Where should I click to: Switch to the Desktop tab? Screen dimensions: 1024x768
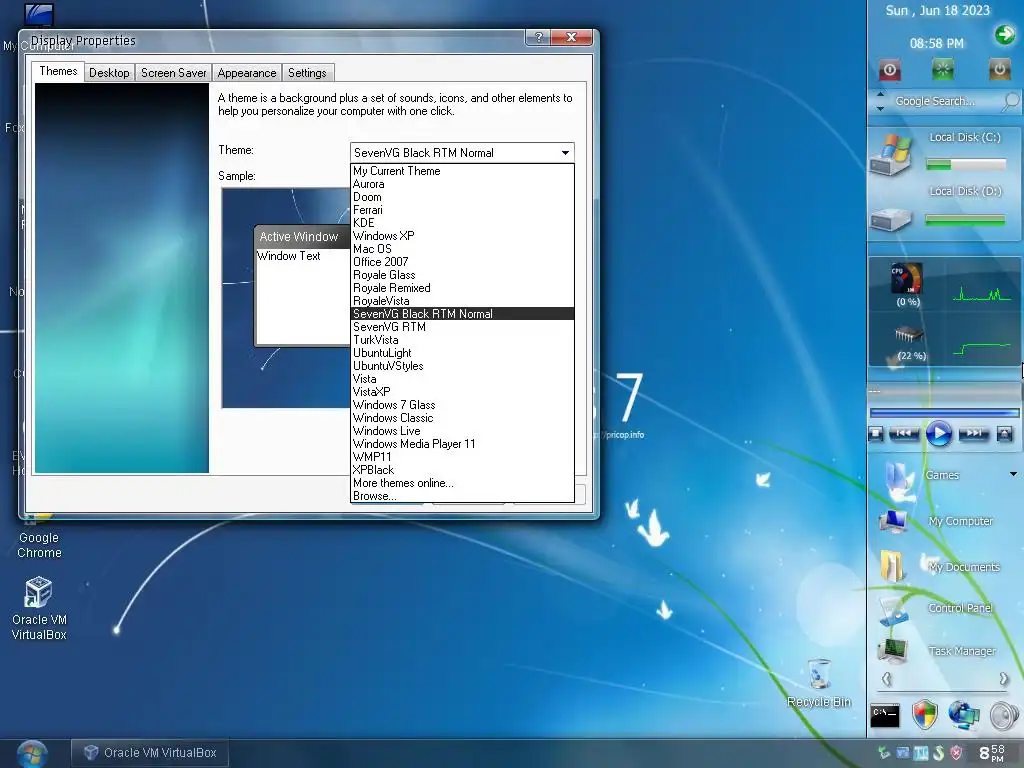click(109, 72)
